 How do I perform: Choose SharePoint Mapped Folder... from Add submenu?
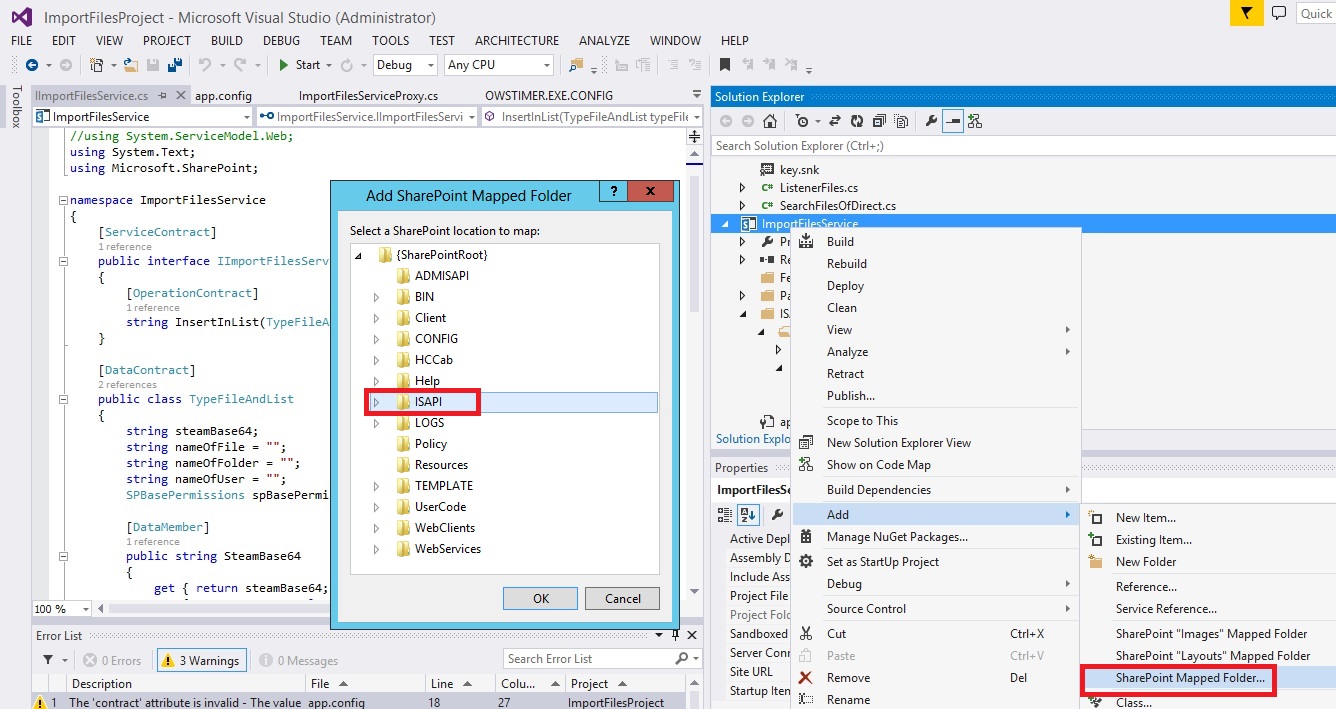coord(1190,678)
